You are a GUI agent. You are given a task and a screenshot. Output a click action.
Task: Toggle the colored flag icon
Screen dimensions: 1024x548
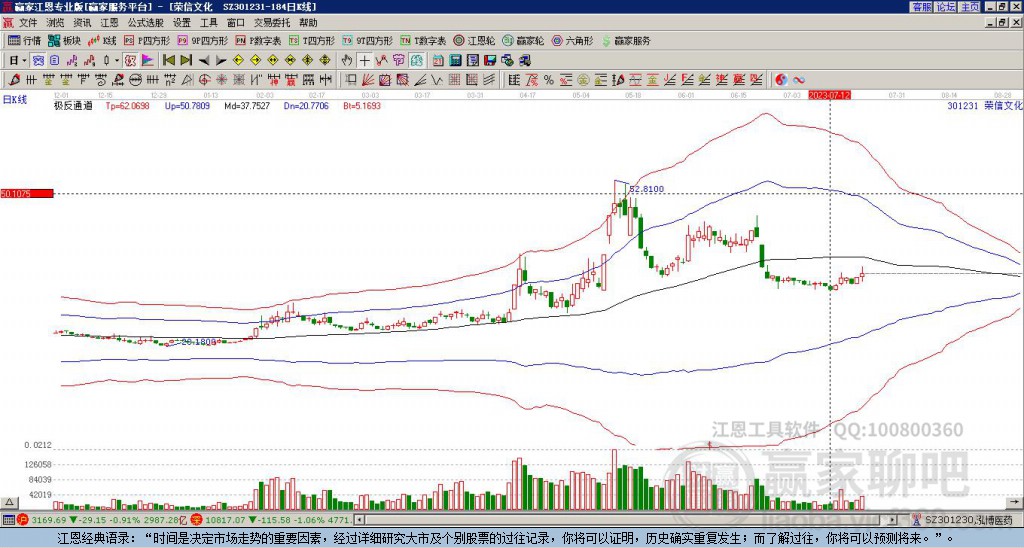[x=148, y=61]
